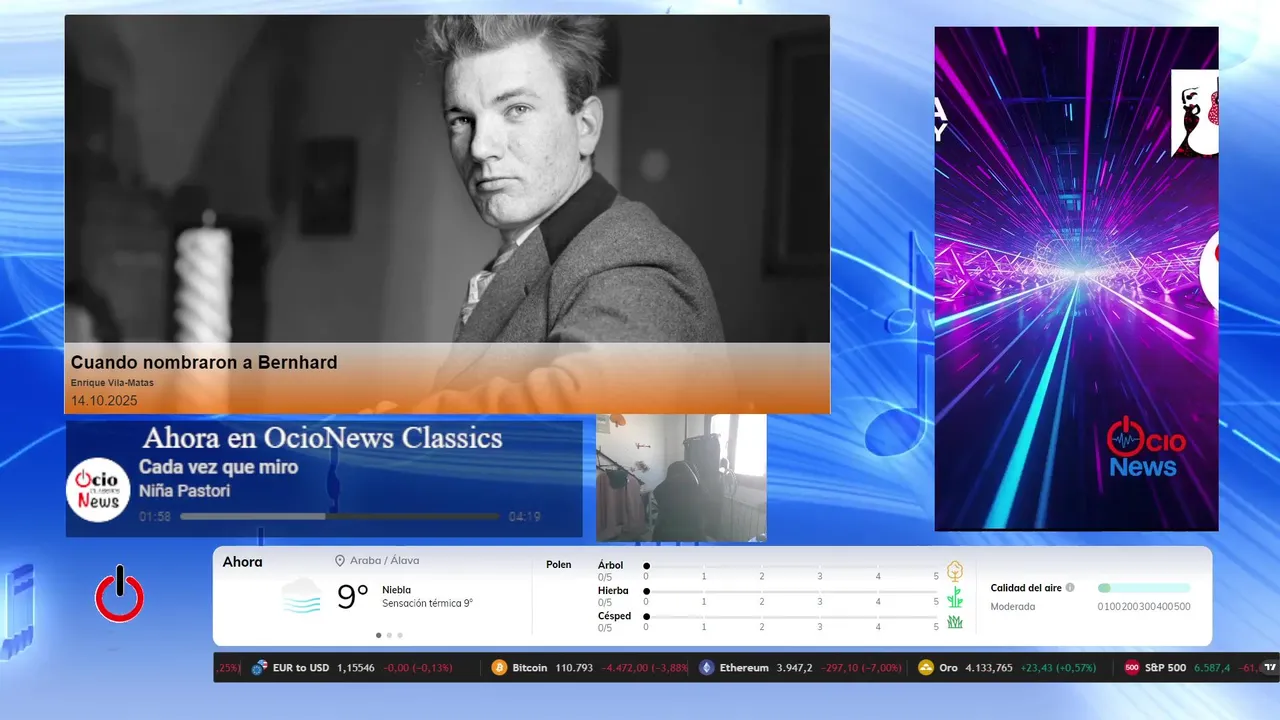1280x720 pixels.
Task: Click the total duration 04:19
Action: (524, 517)
